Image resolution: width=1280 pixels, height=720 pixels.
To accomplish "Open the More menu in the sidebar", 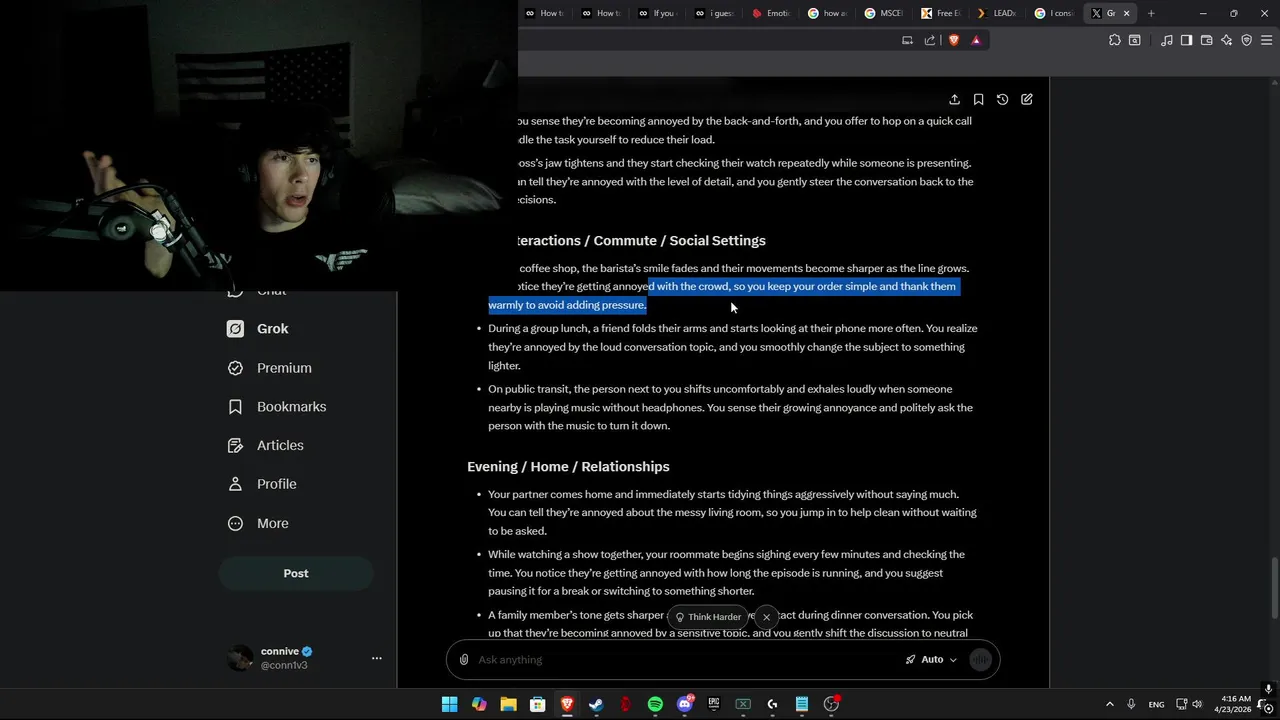I will tap(258, 523).
